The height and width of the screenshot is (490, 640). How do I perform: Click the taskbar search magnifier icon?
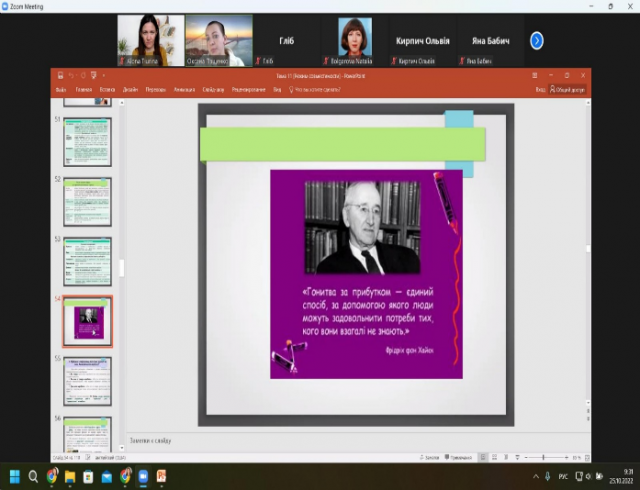click(x=33, y=476)
